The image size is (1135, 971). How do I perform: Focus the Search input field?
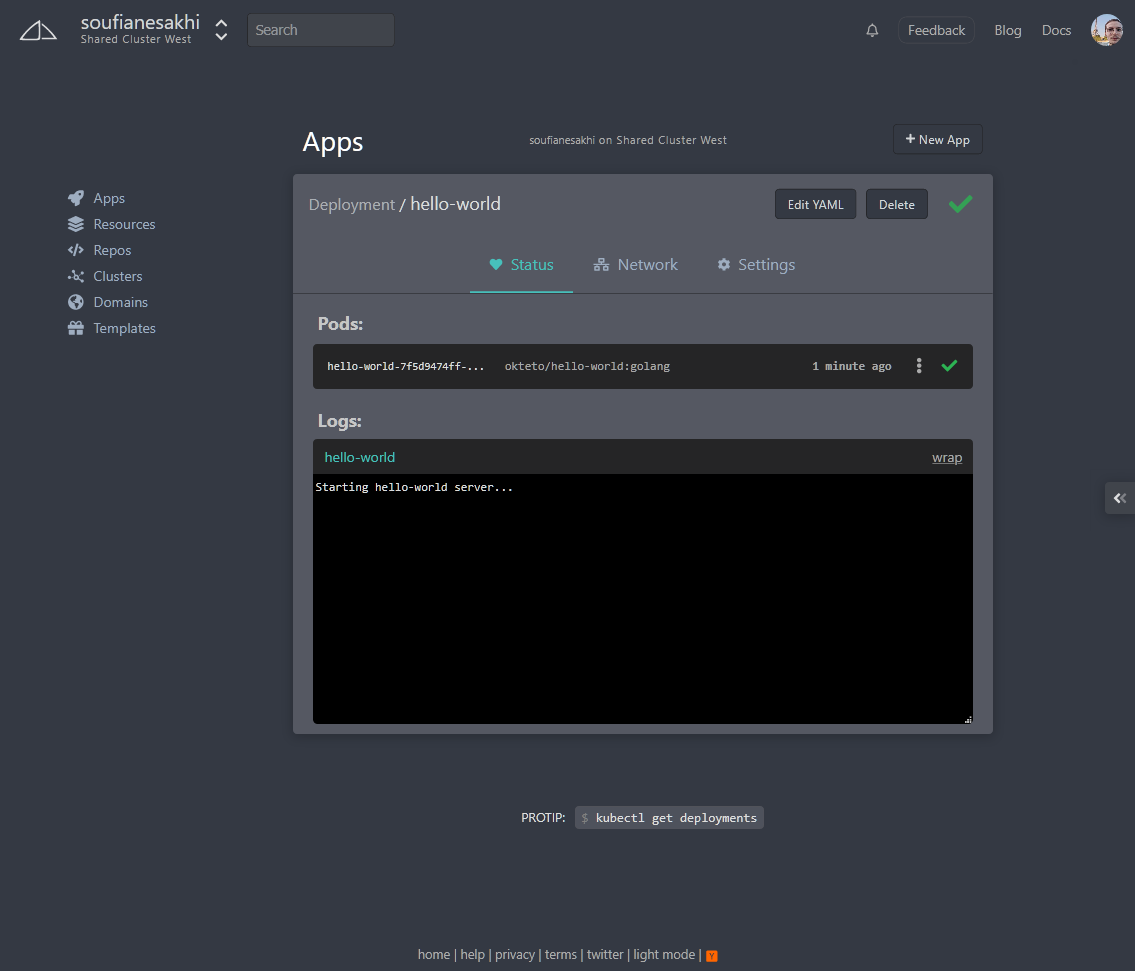point(321,30)
